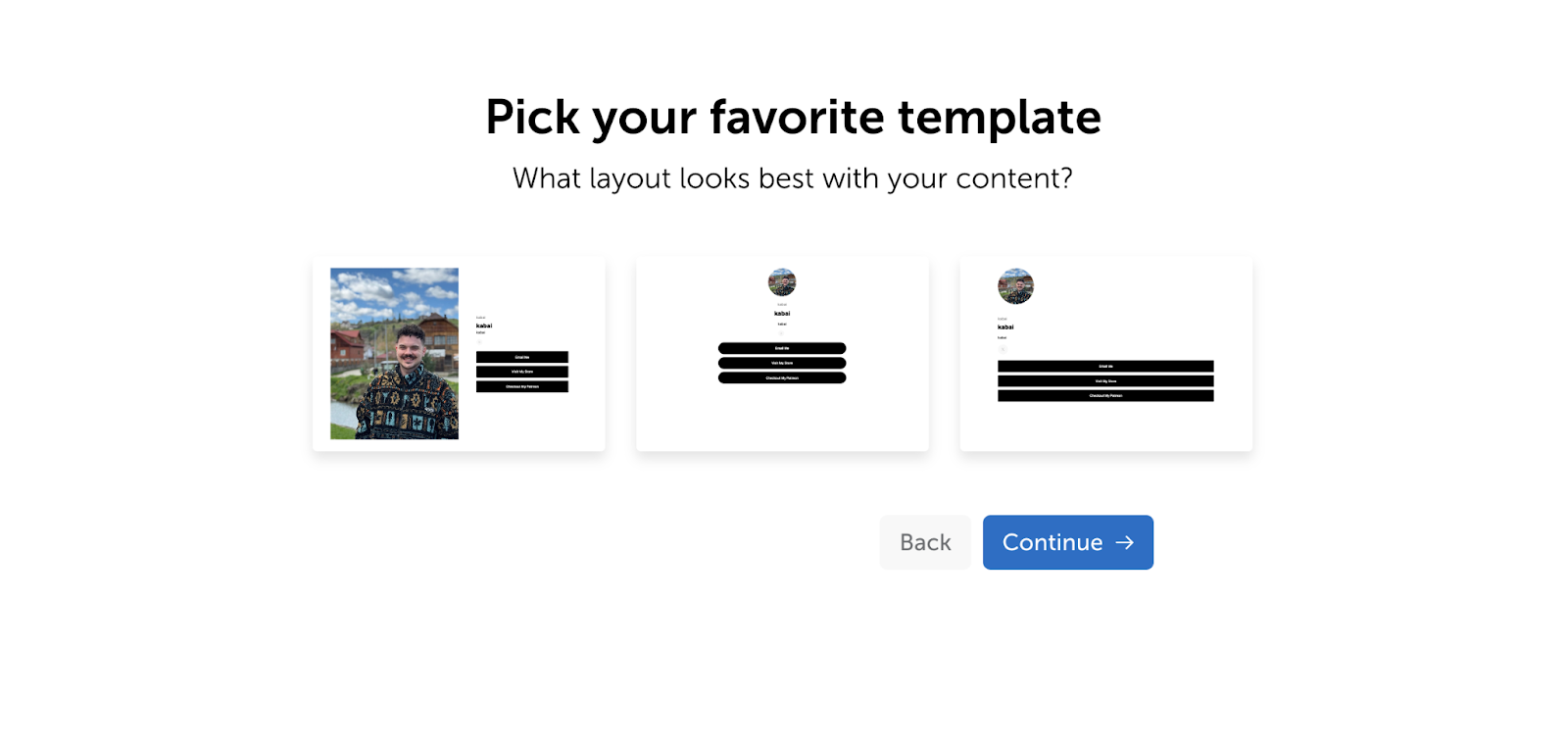Viewport: 1568px width, 753px height.
Task: Click the "Pick your favorite template" heading
Action: point(793,118)
